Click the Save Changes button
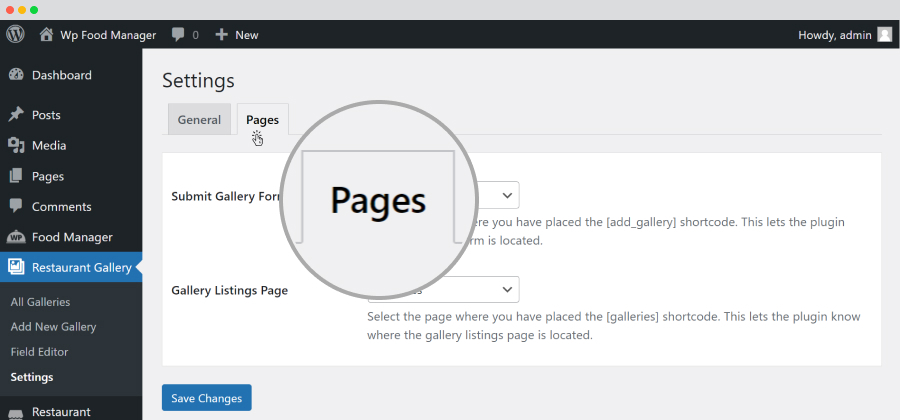 point(207,398)
